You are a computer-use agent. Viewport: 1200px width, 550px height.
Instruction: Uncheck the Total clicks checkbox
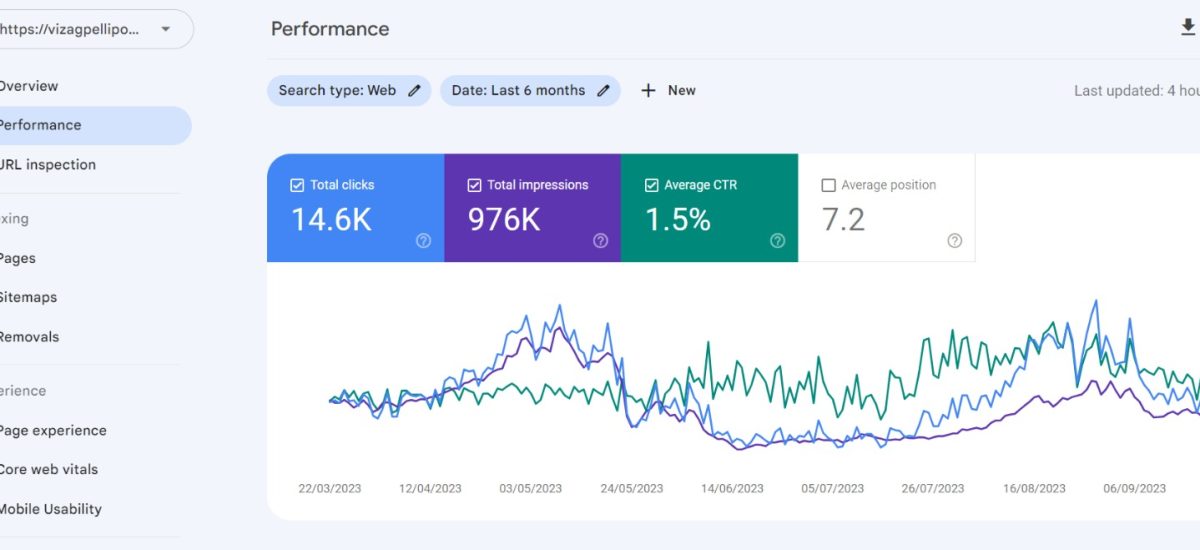(297, 185)
